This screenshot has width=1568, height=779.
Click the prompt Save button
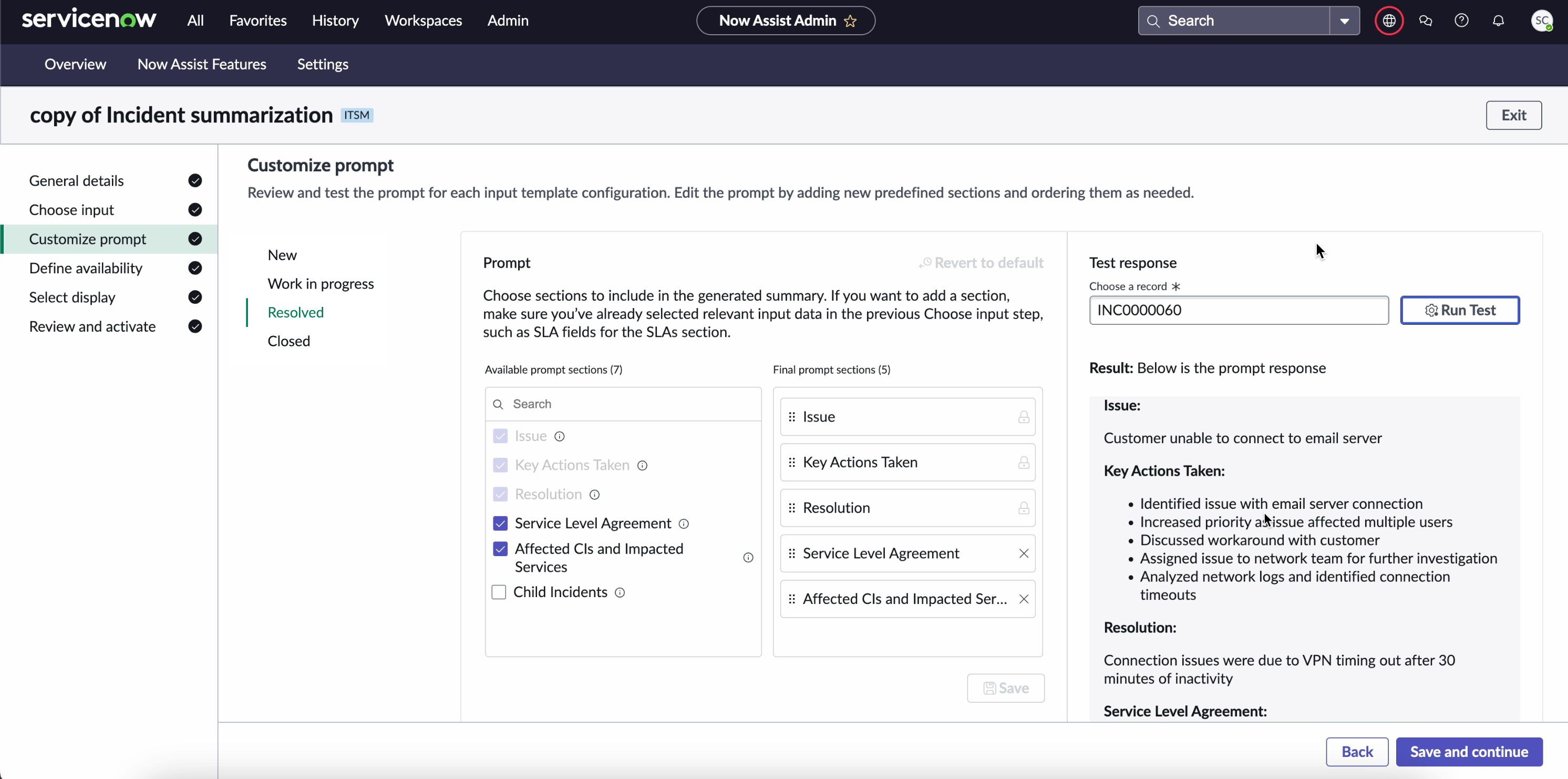(x=1006, y=689)
